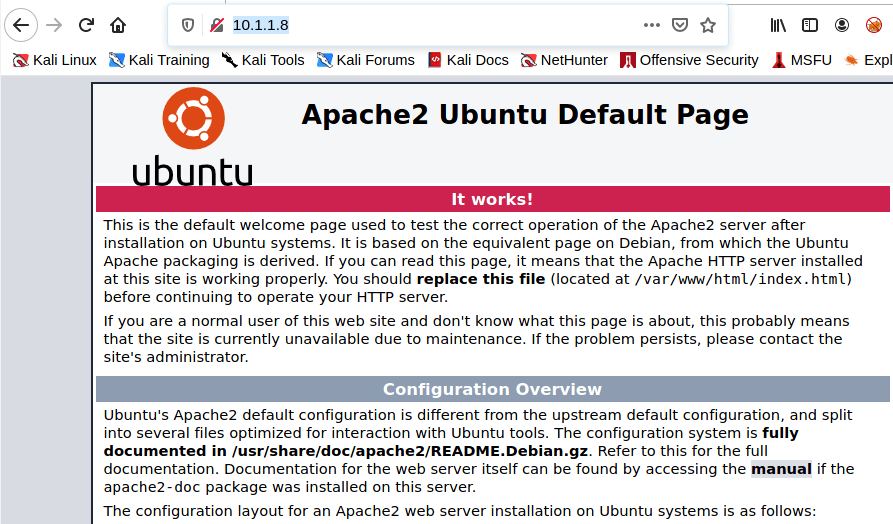
Task: Click the forward navigation arrow
Action: click(x=54, y=25)
